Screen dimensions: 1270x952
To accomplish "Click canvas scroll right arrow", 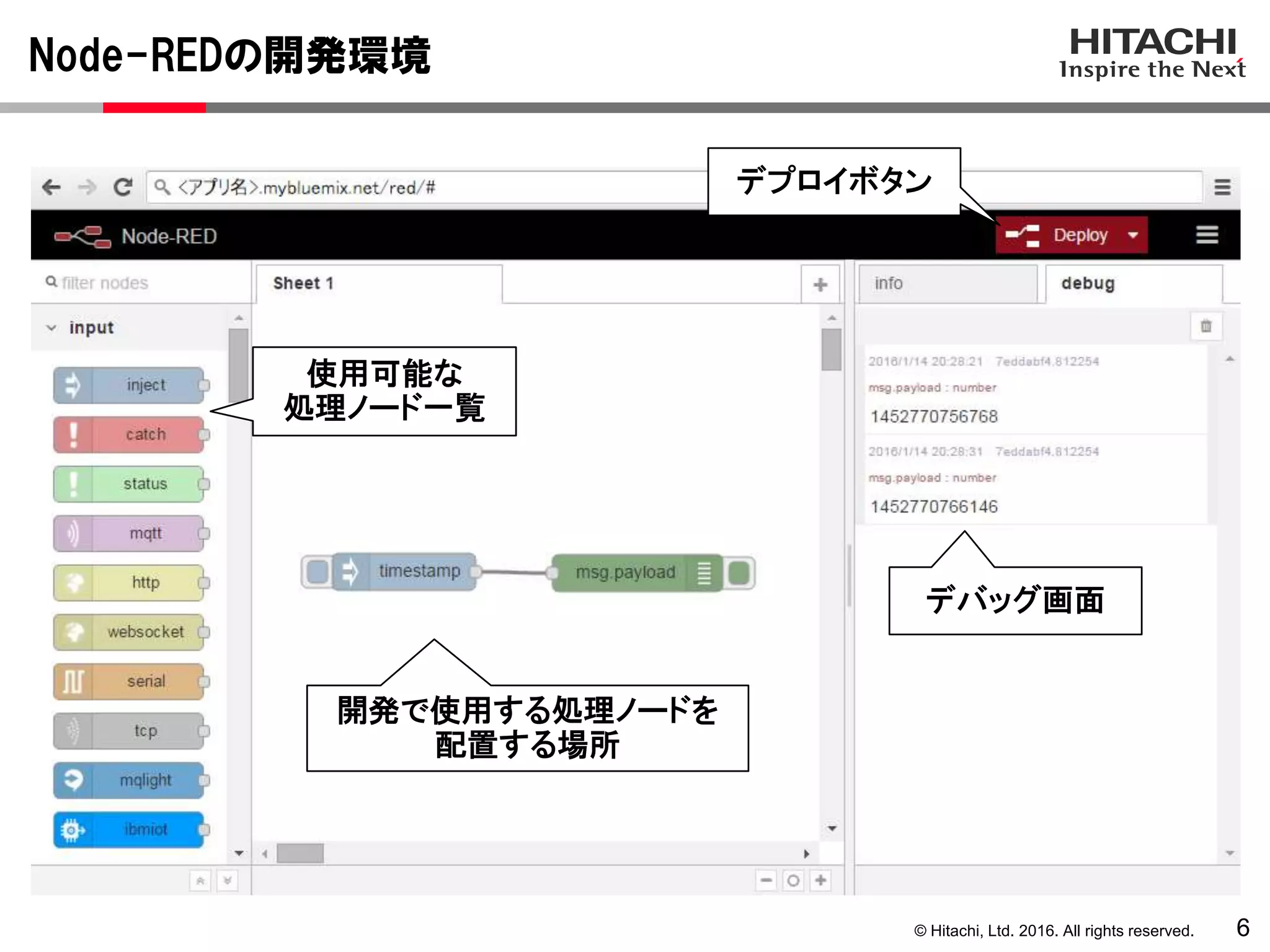I will click(x=806, y=853).
